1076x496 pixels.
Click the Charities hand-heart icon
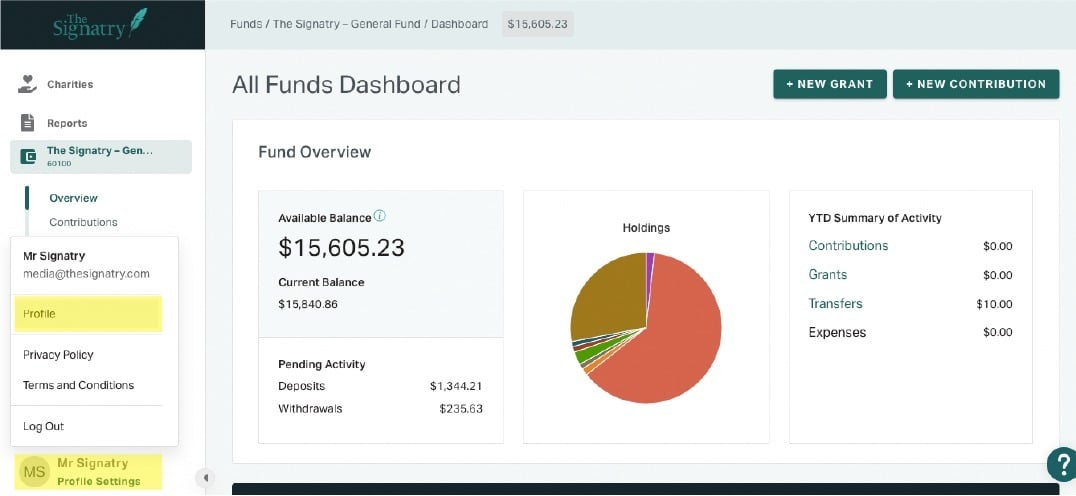click(27, 84)
